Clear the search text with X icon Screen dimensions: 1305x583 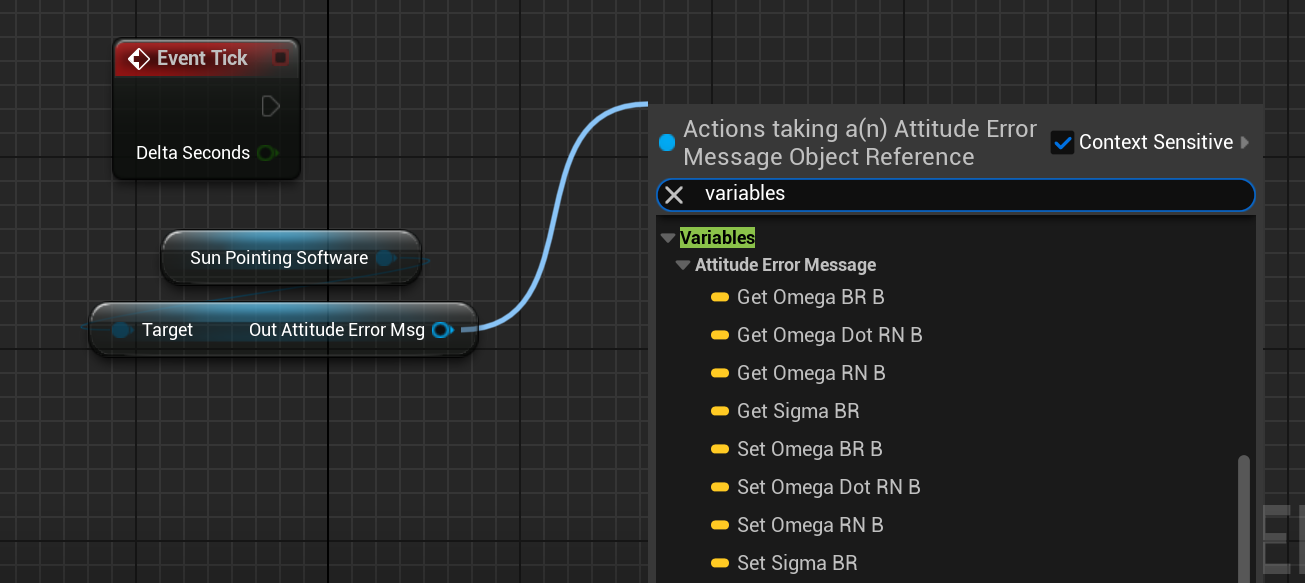coord(675,194)
